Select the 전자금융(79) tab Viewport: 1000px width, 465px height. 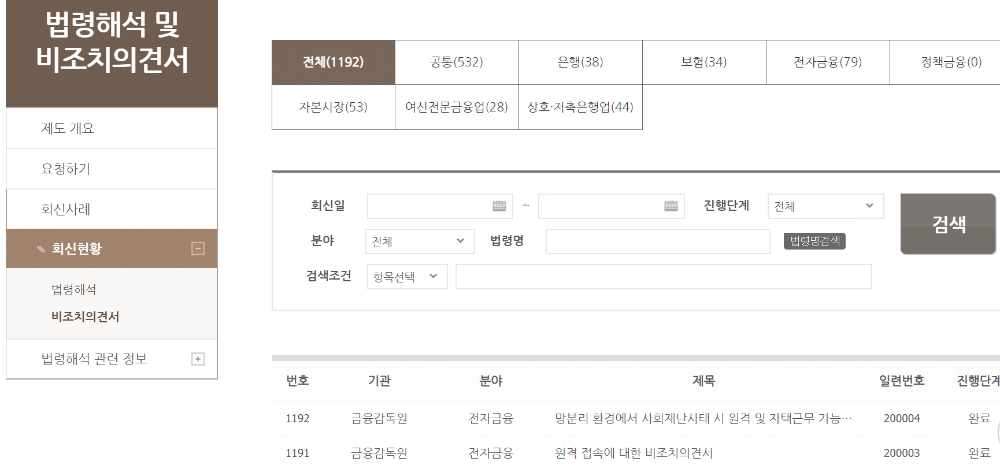(828, 63)
